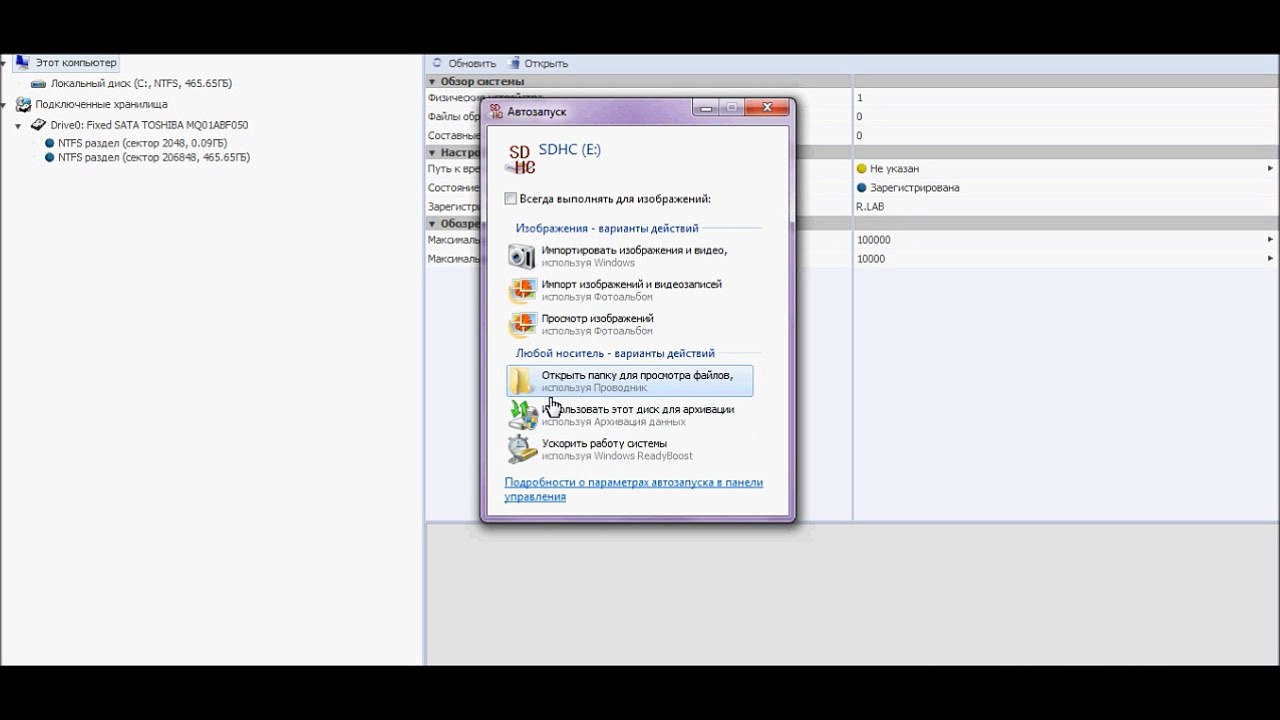
Task: Choose 'Открыть папку для просмотра файлов'
Action: point(630,381)
